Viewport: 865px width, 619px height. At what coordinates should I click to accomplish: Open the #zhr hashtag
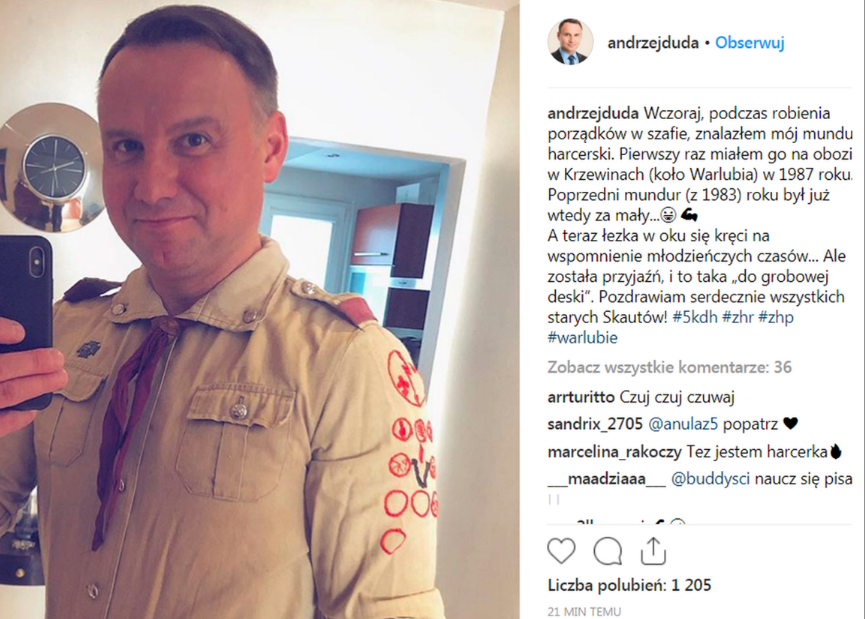738,317
